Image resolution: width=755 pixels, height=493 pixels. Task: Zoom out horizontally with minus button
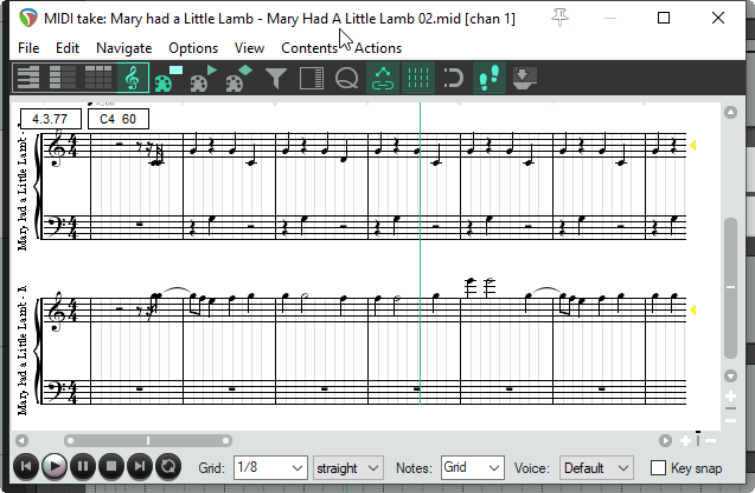(x=711, y=441)
